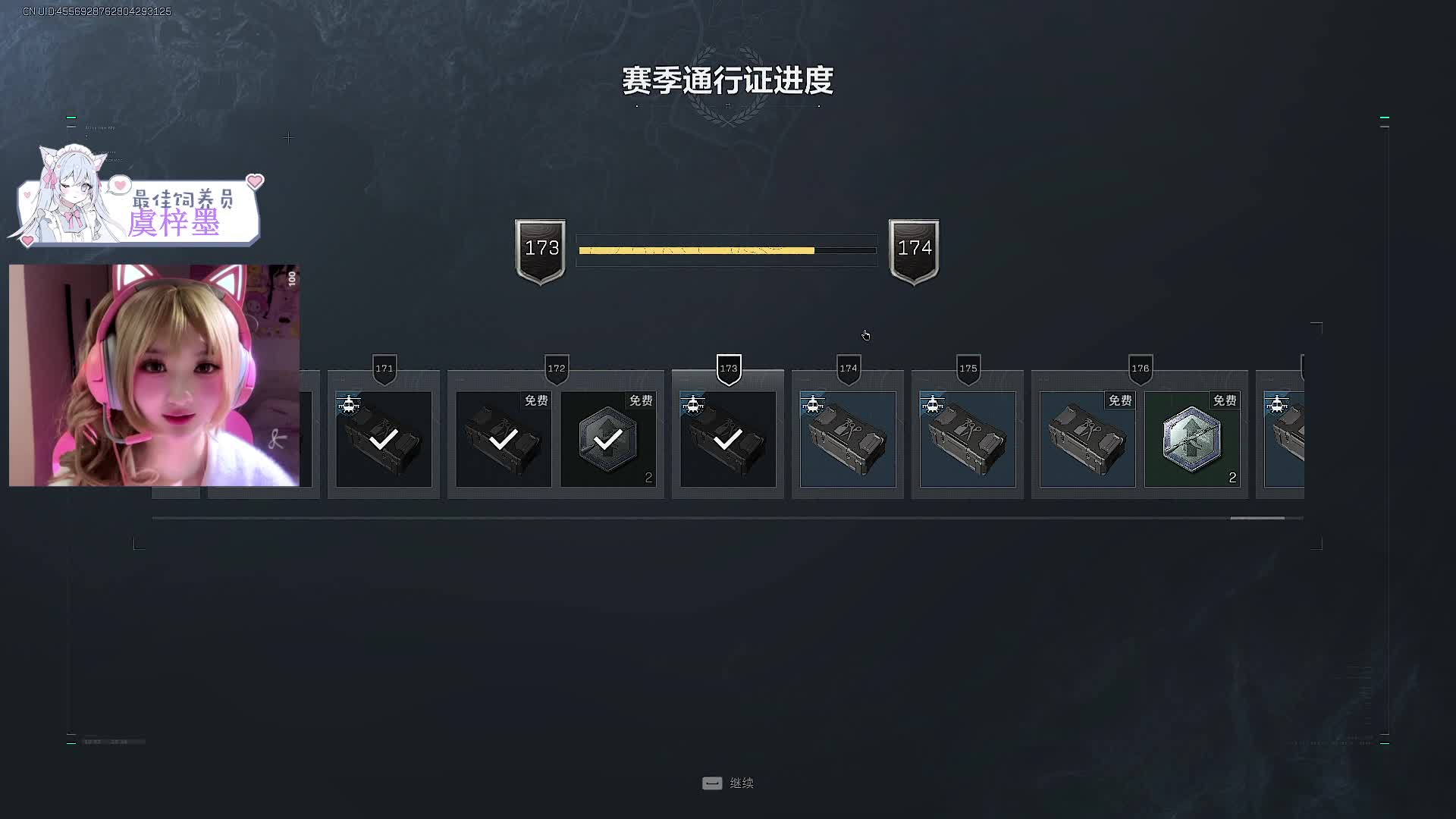This screenshot has width=1456, height=819.
Task: Select the partially visible crate at far right
Action: [1284, 439]
